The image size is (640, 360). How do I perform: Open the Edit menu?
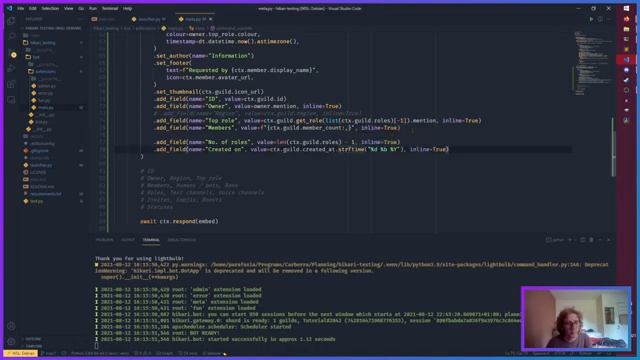33,8
